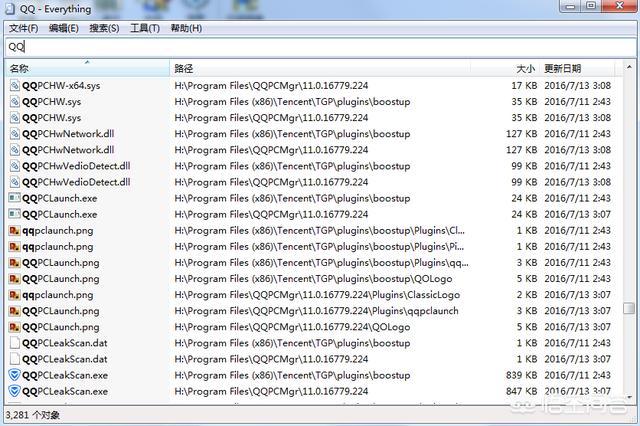Click the 17 KB size value
Screen dimensions: 640x426
pos(524,86)
